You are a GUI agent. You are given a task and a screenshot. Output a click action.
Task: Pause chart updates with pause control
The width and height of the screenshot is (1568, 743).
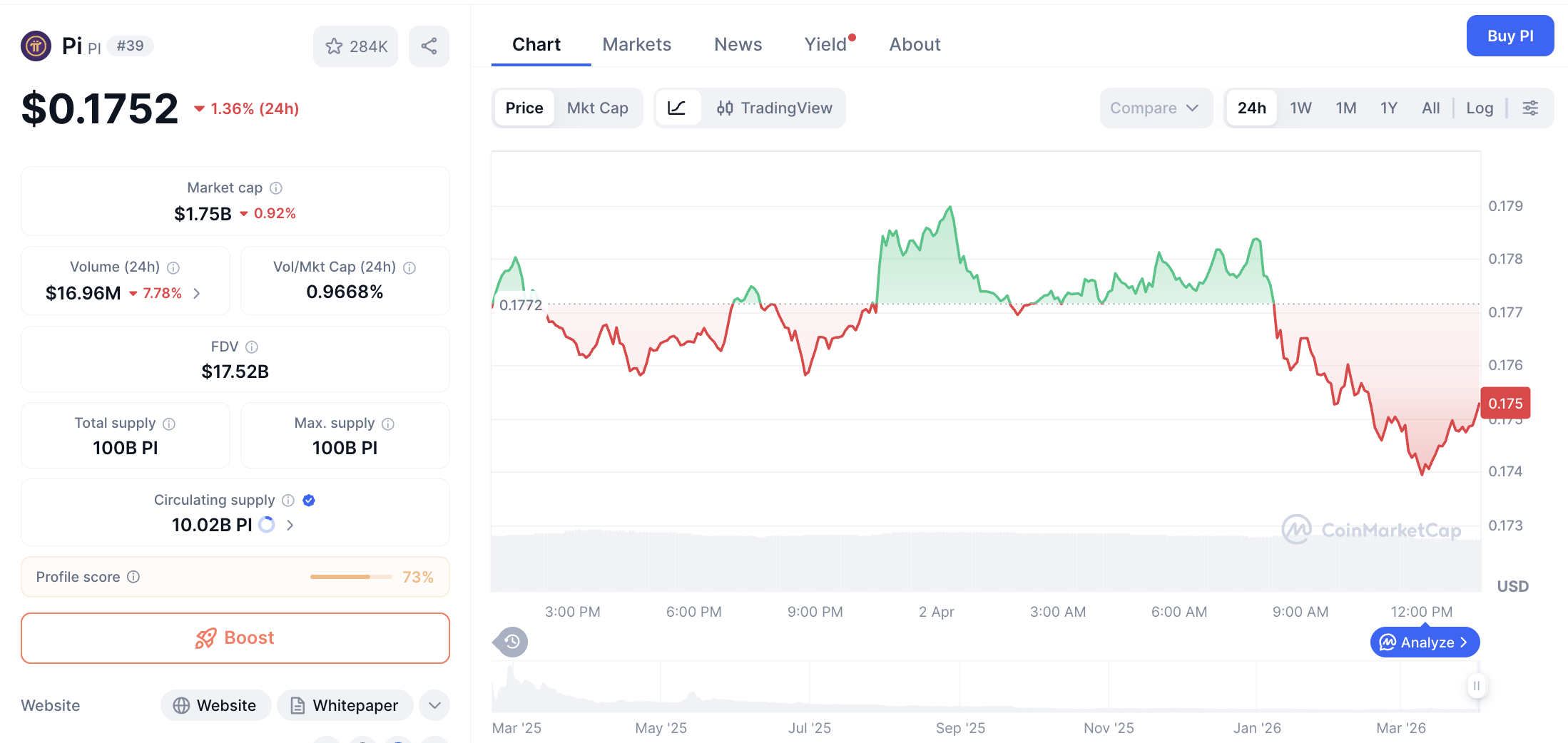(x=1477, y=686)
